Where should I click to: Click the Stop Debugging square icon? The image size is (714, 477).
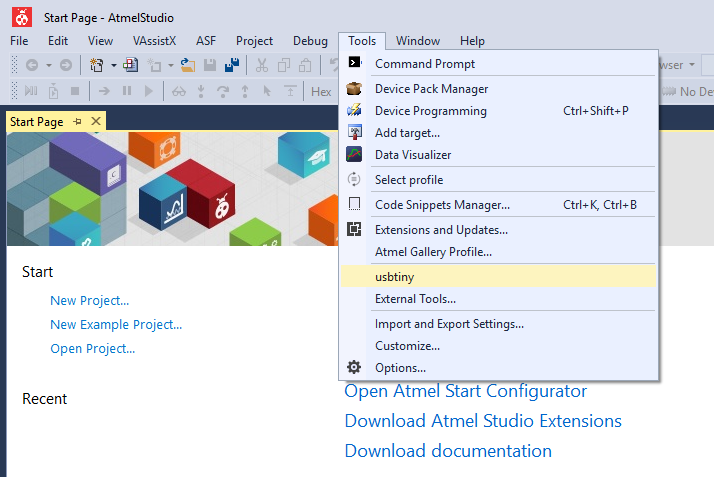tap(75, 91)
